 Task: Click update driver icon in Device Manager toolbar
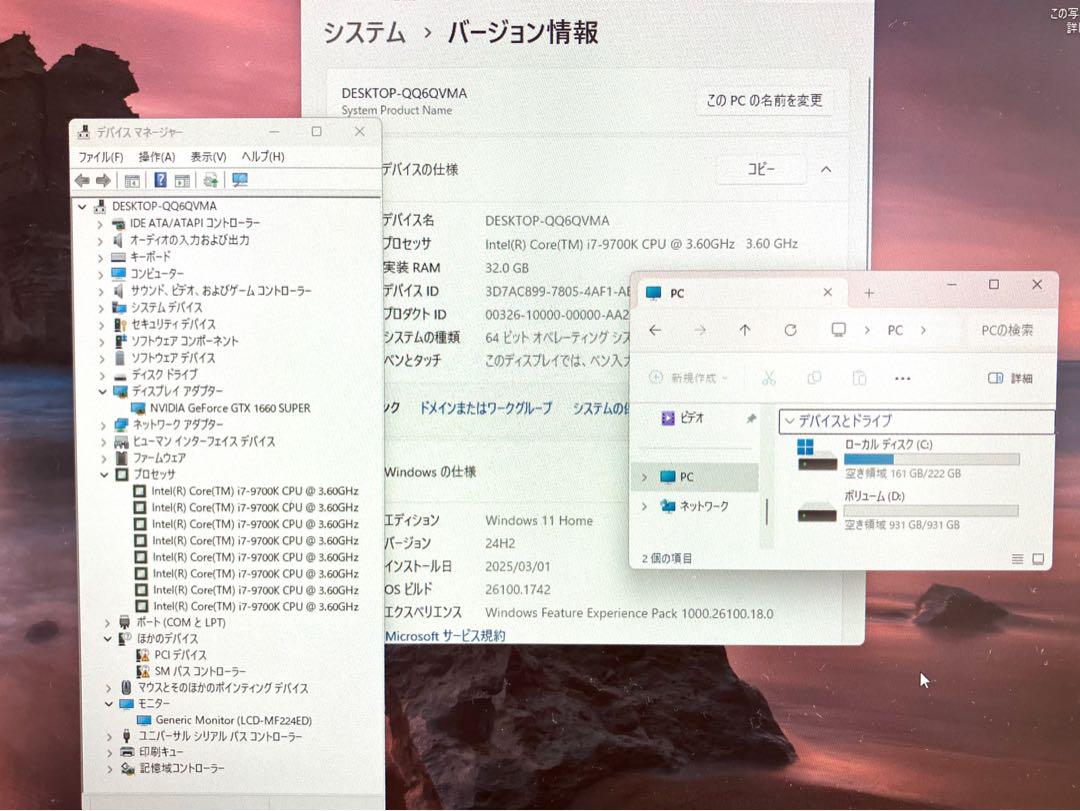point(211,181)
